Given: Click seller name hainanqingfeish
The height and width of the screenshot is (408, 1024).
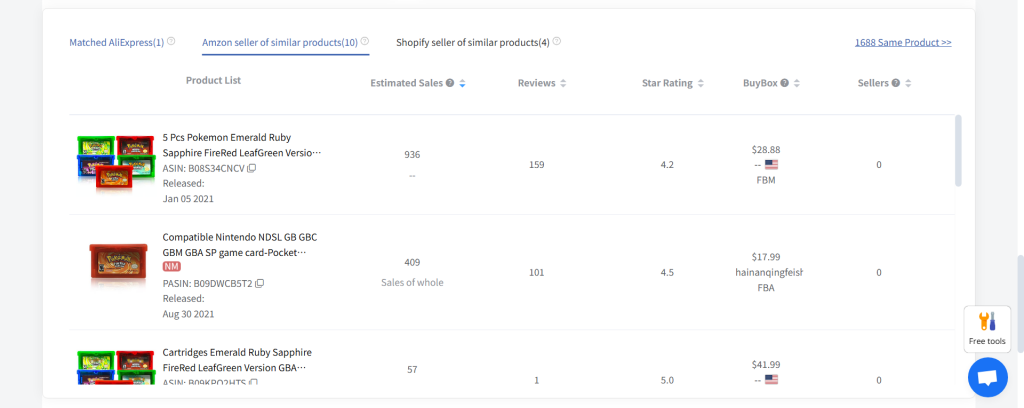Looking at the screenshot, I should click(x=769, y=272).
